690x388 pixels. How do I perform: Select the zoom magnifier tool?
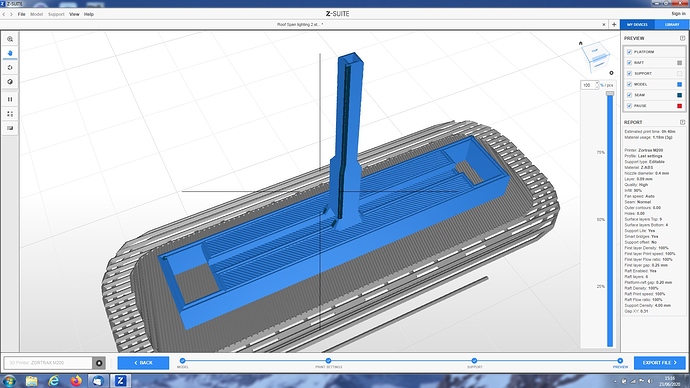10,39
